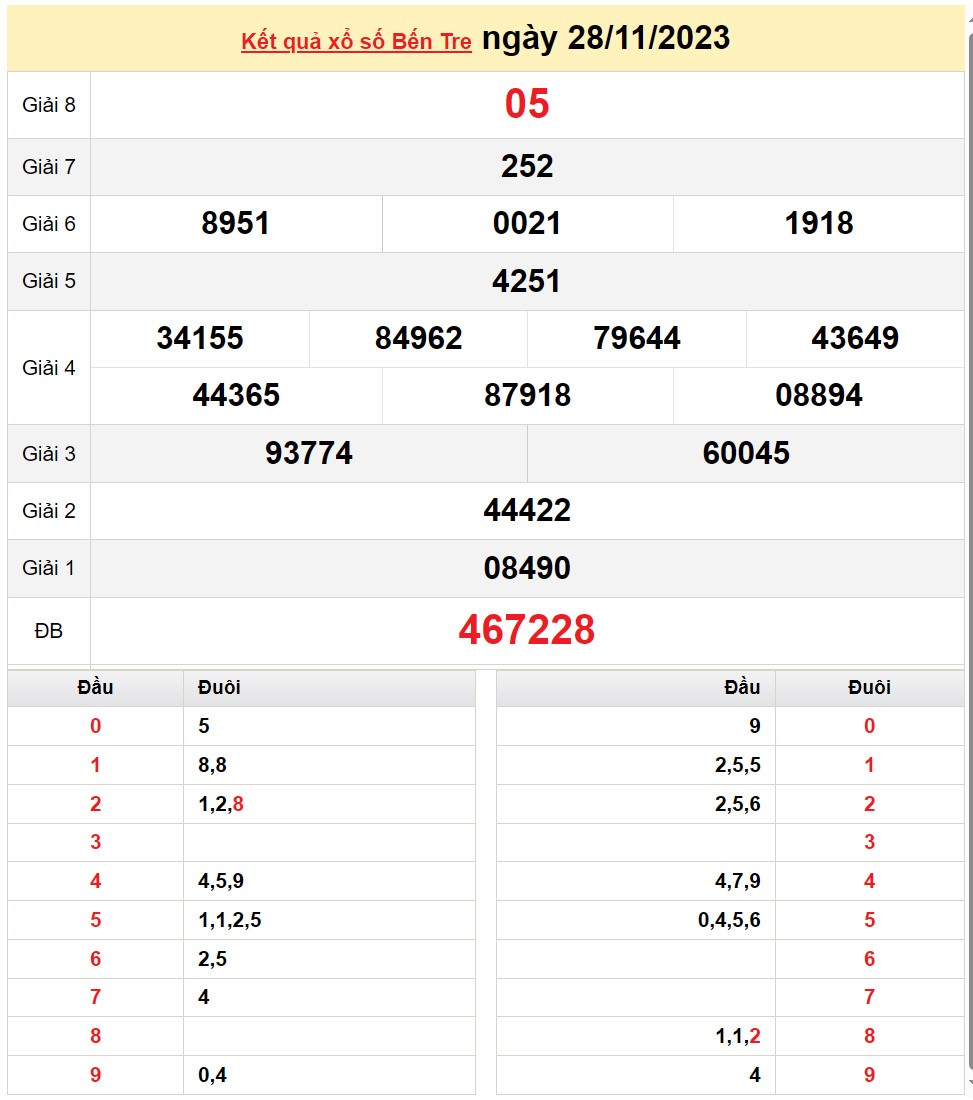The image size is (973, 1100).
Task: Click the 0,4 cell for head 9
Action: coord(212,1075)
